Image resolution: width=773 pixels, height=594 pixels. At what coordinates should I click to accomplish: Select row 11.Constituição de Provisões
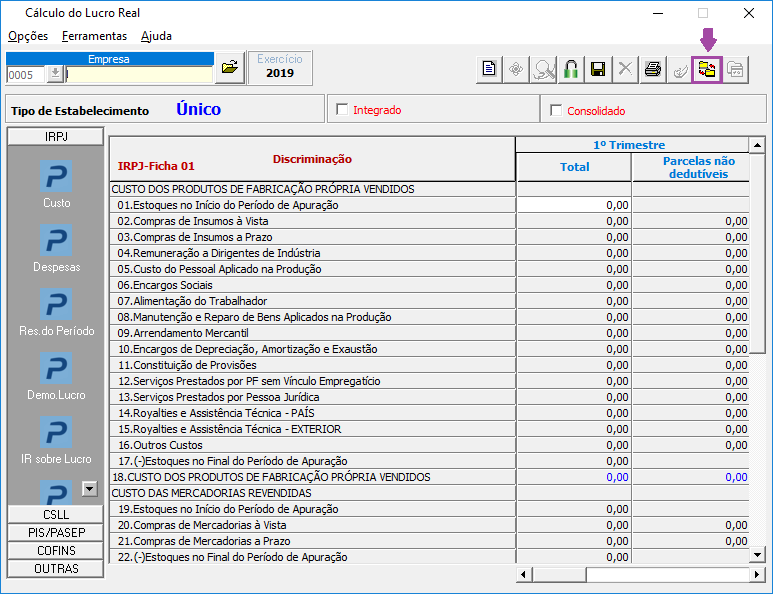click(x=313, y=365)
